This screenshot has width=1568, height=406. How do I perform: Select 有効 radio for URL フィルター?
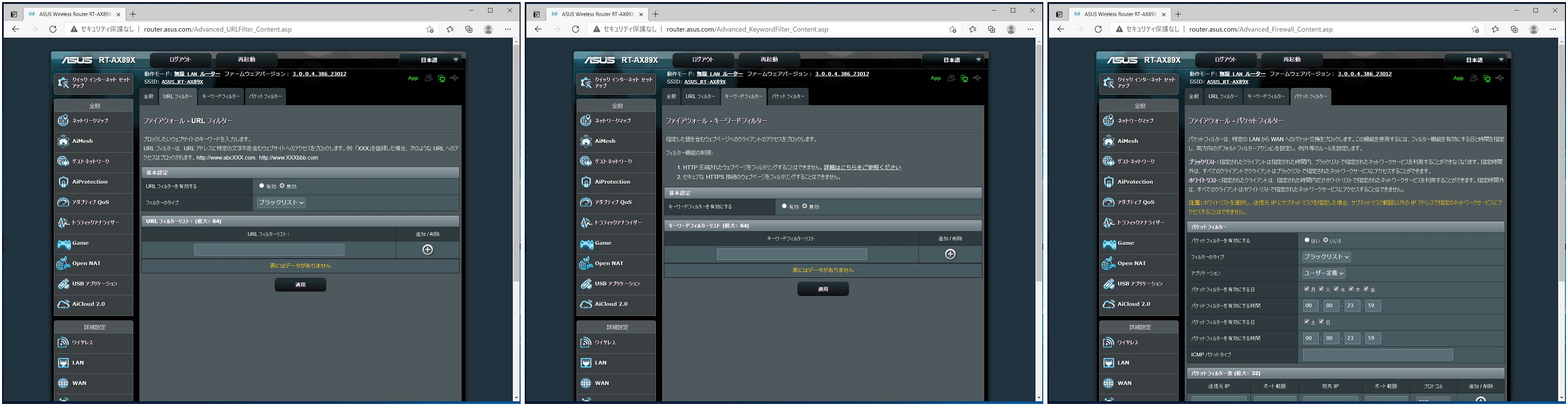coord(262,186)
